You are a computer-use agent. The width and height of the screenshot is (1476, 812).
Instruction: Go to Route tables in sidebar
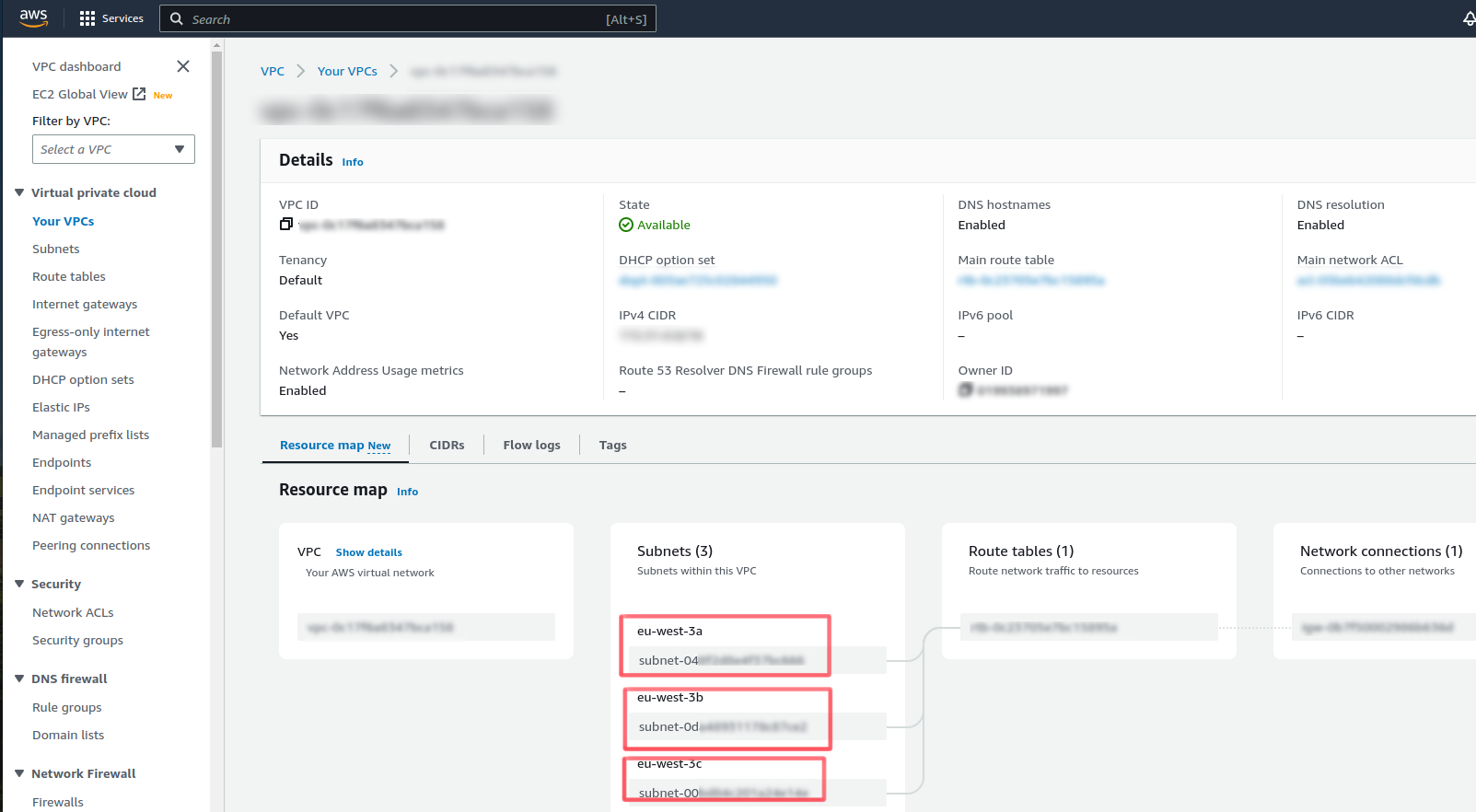pyautogui.click(x=69, y=276)
